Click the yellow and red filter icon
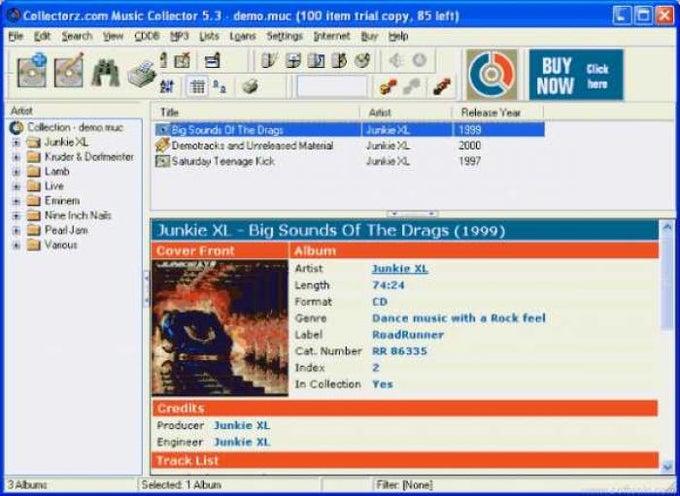This screenshot has height=496, width=680. tap(388, 87)
